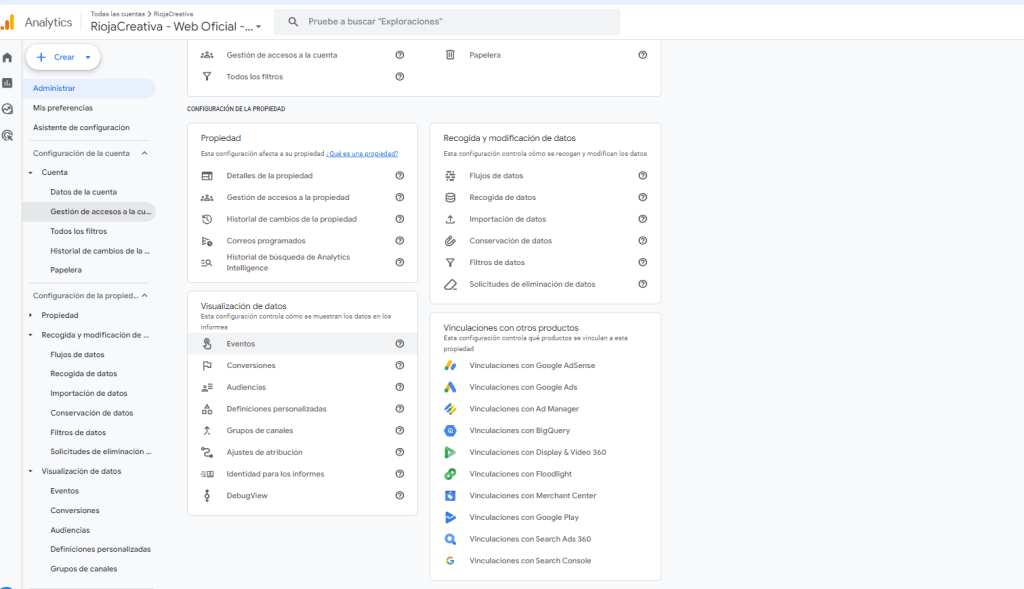Click the Search Console Google icon
This screenshot has width=1024, height=589.
click(x=450, y=561)
